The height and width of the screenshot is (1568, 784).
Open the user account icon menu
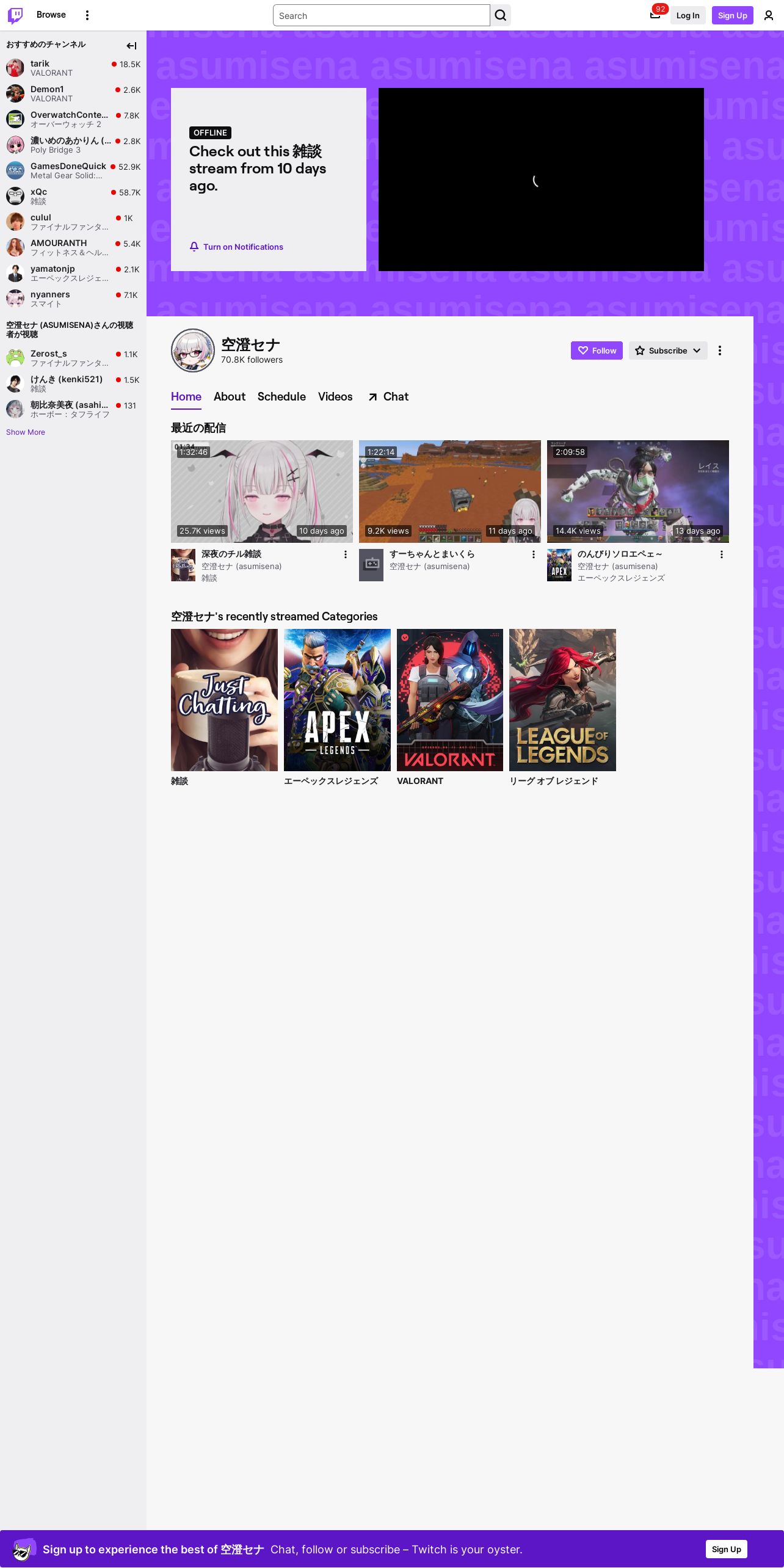769,15
